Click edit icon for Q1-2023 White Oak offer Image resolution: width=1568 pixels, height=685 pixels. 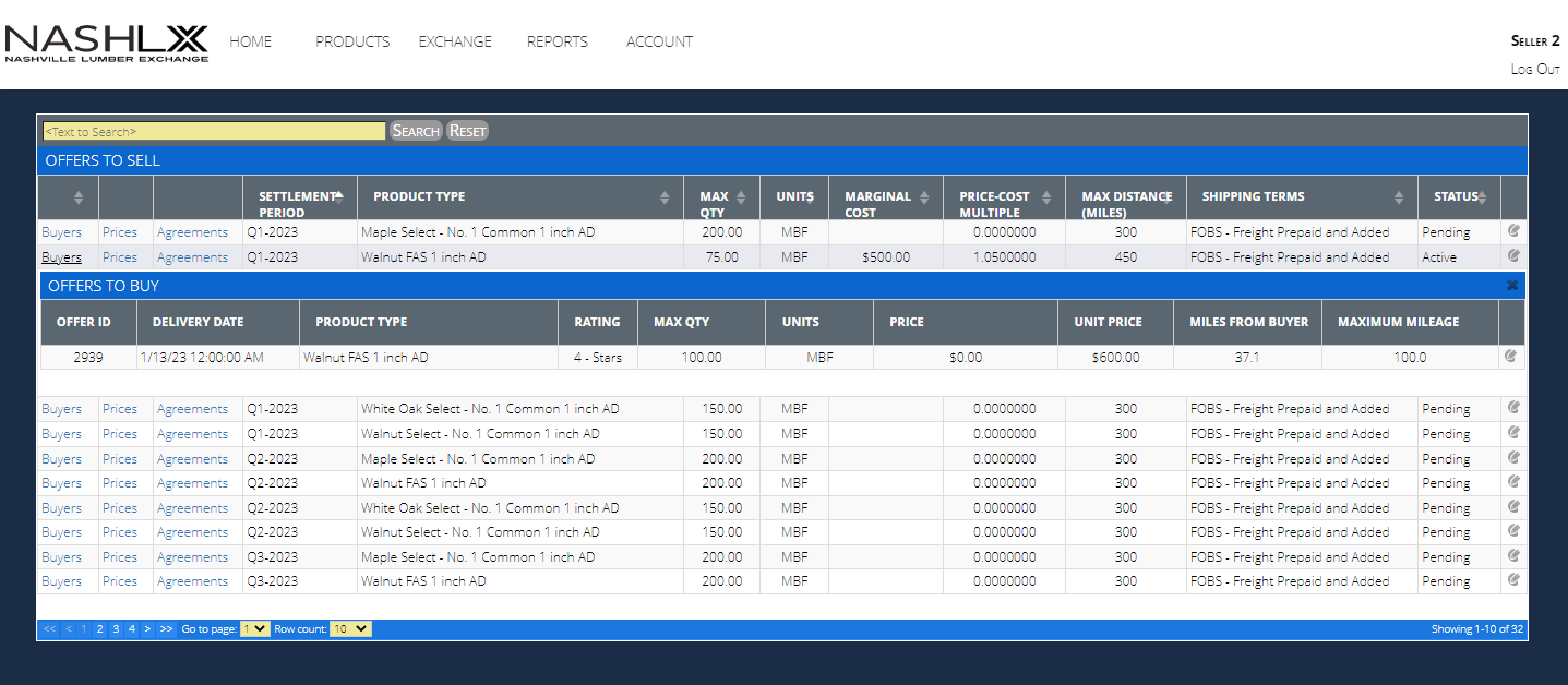point(1513,407)
